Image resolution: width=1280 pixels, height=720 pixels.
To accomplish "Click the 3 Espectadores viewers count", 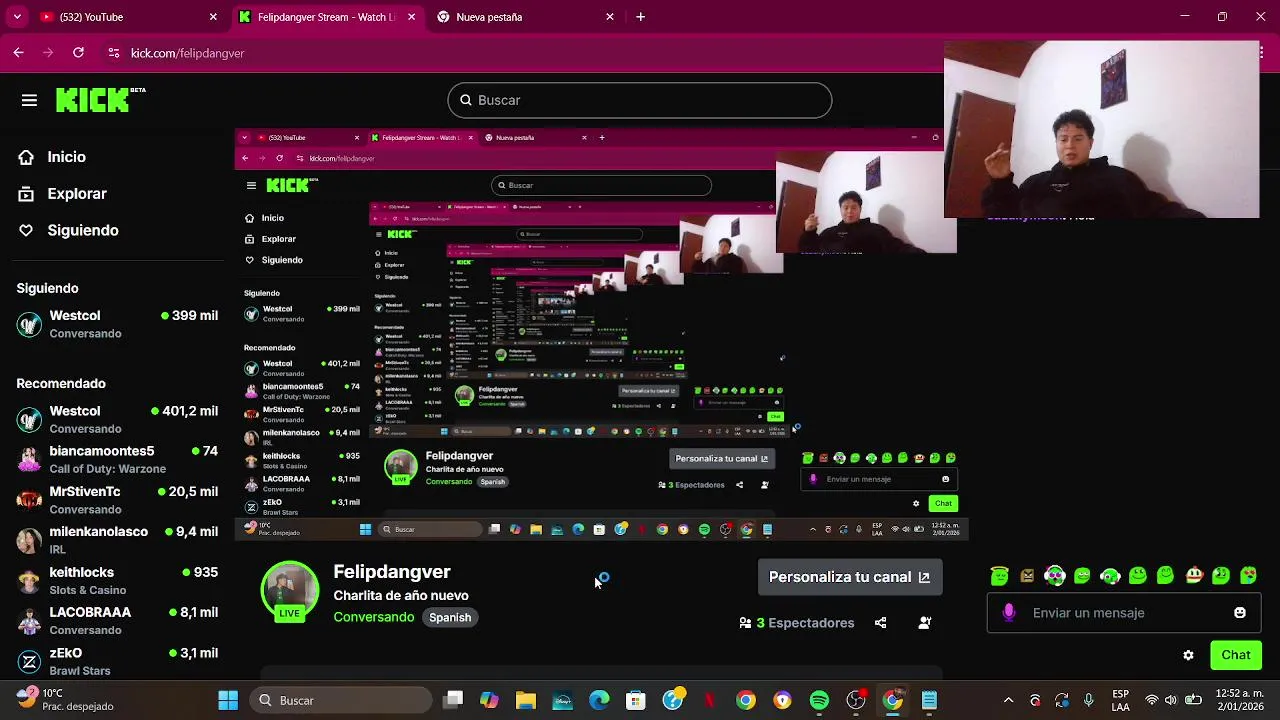I will (797, 622).
